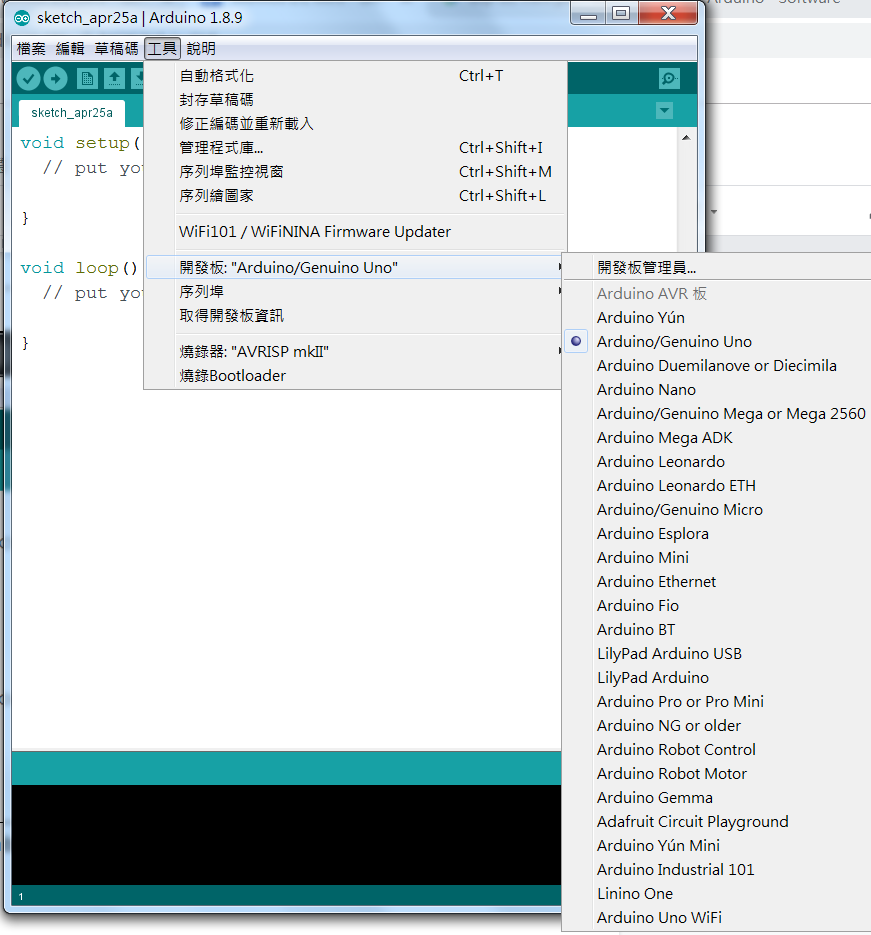Open 序列埠監控視窗 menu entry
Screen dimensions: 871x935
coord(354,172)
